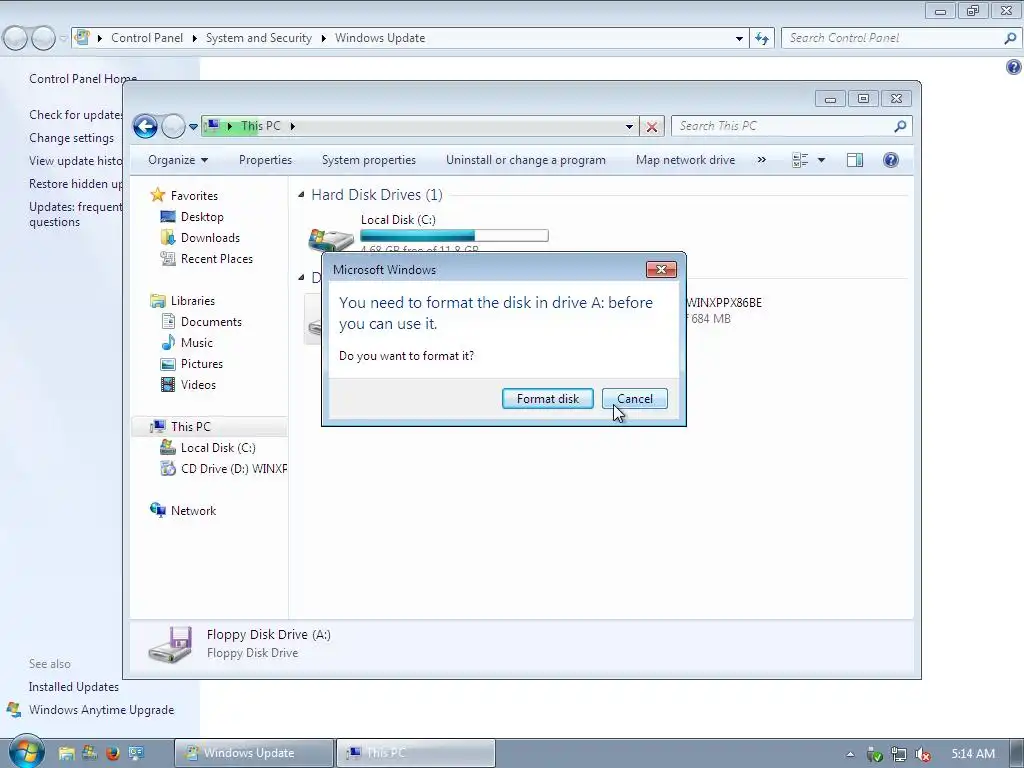Open Installed Updates link
The width and height of the screenshot is (1024, 768).
click(74, 687)
